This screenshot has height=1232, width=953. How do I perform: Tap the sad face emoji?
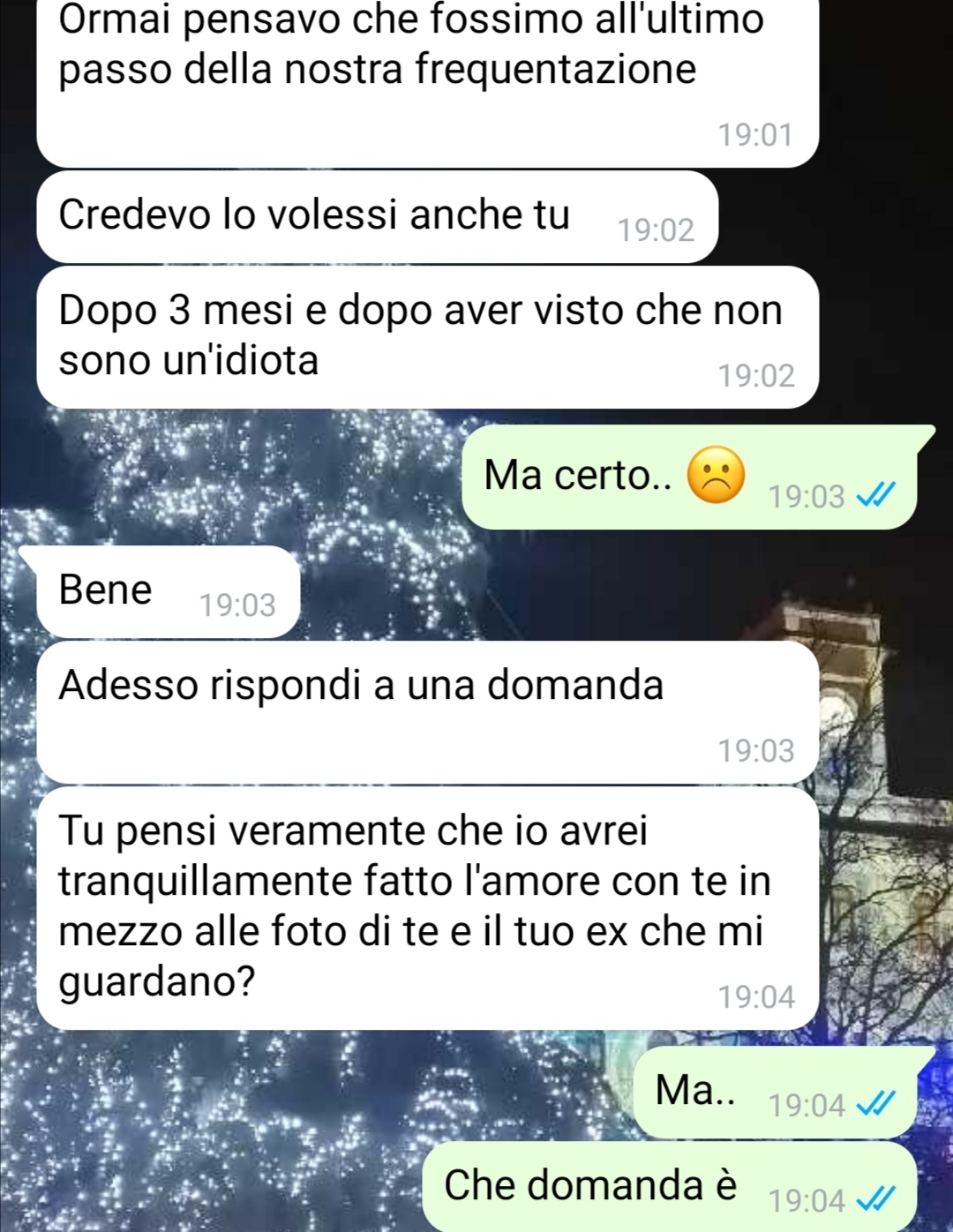point(716,475)
